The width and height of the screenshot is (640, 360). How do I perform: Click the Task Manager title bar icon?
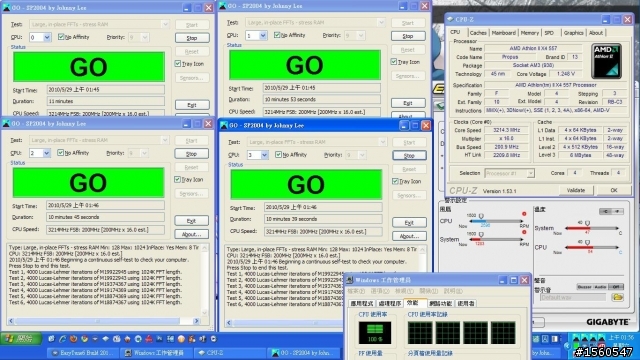point(350,280)
